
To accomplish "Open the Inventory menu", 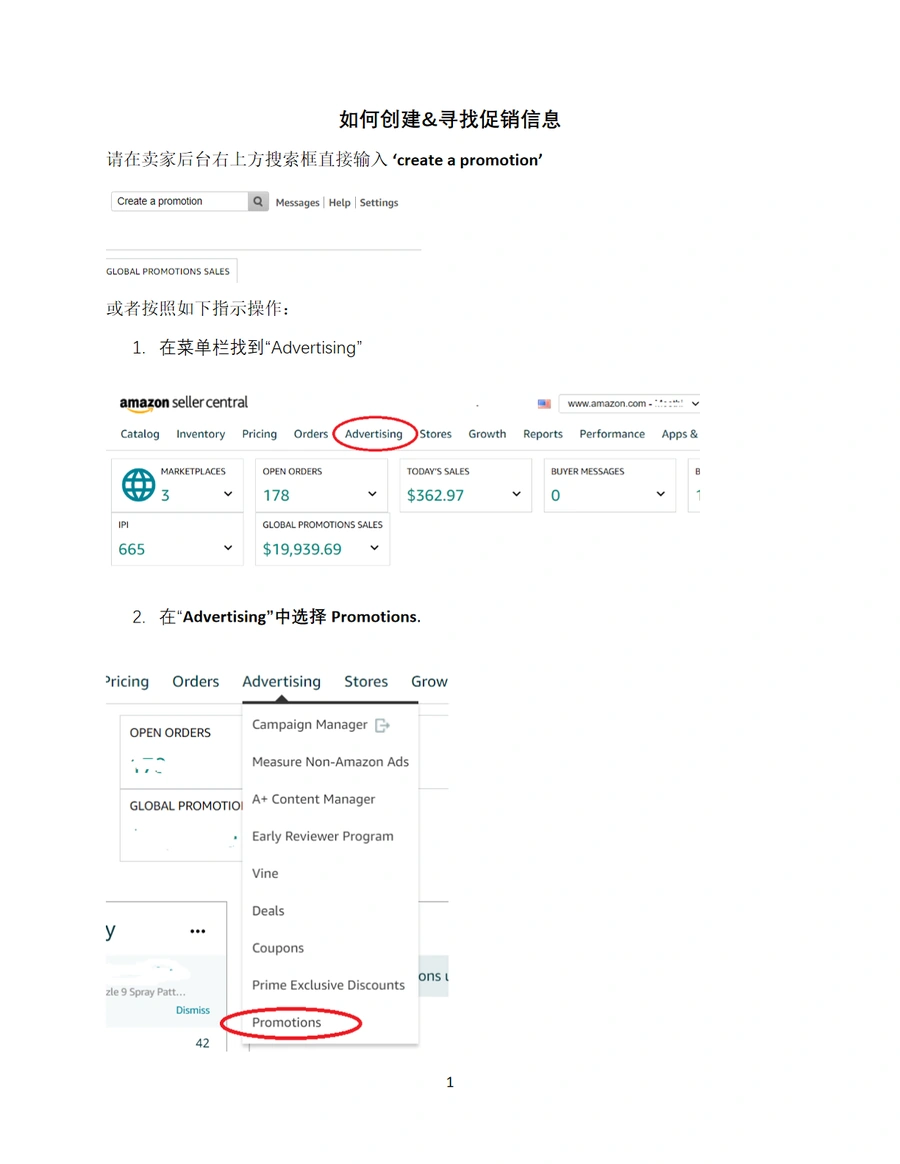I will click(200, 434).
